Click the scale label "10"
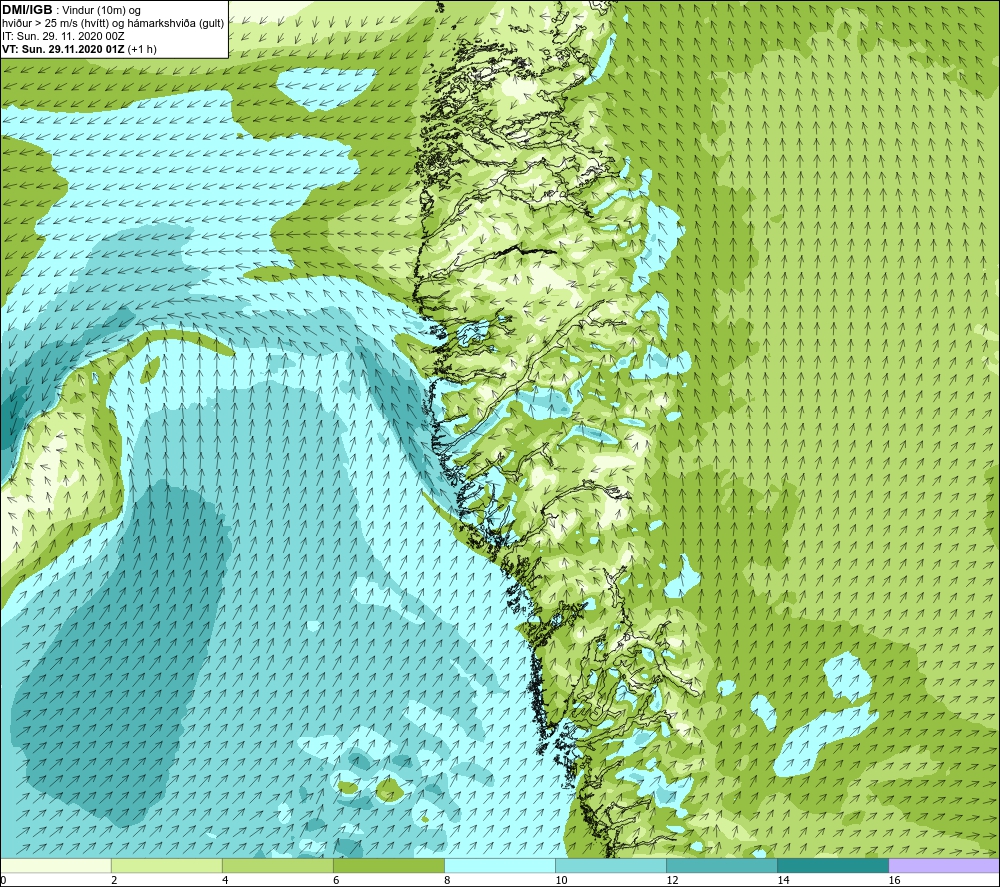The width and height of the screenshot is (1000, 887). tap(561, 881)
